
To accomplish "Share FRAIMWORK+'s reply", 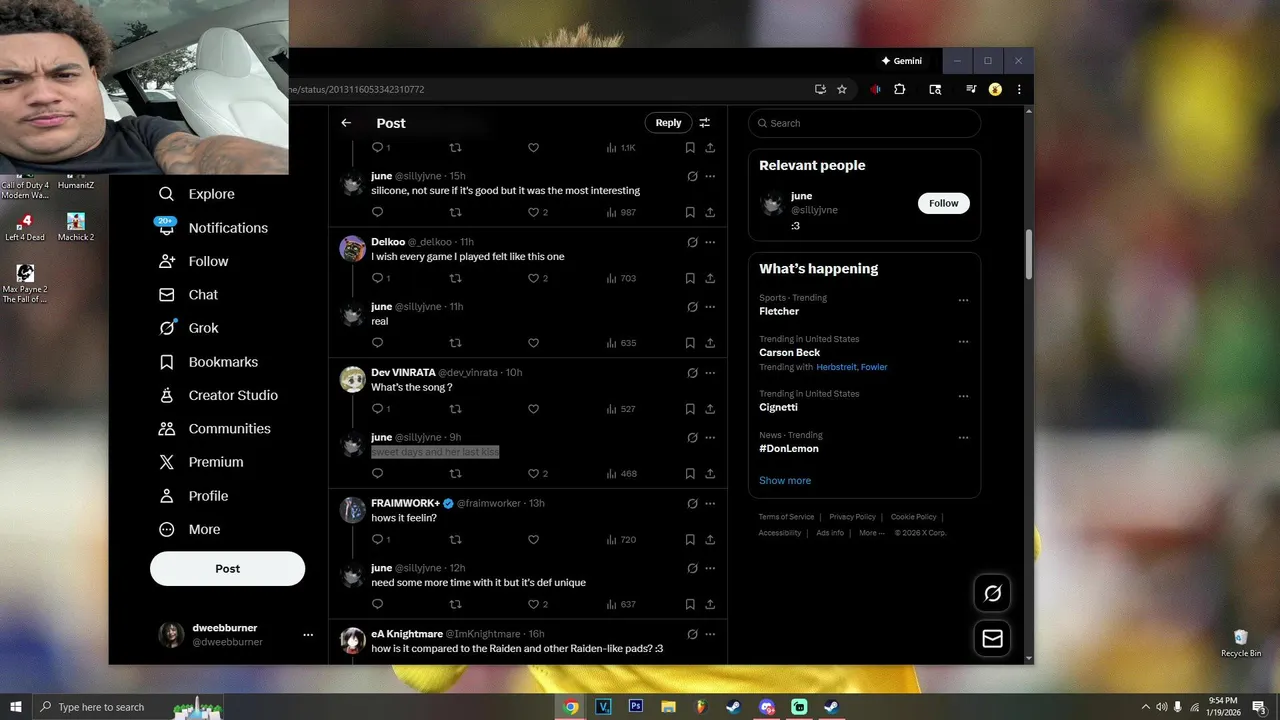I will (x=710, y=540).
